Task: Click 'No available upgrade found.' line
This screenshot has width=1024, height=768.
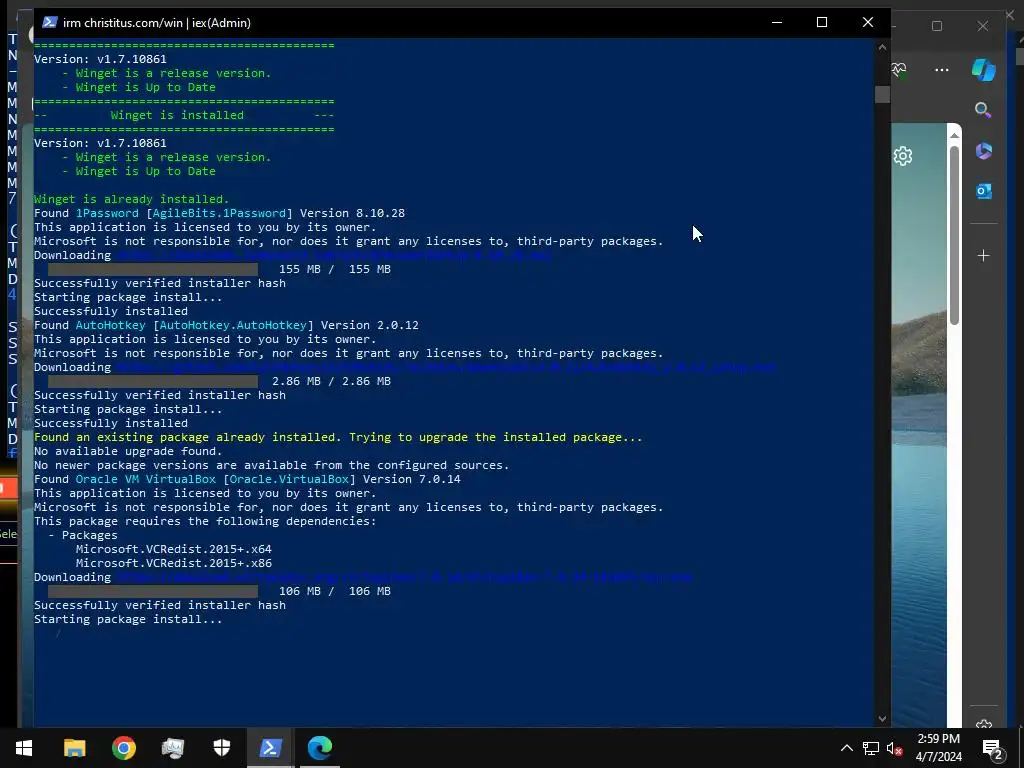Action: (x=128, y=451)
